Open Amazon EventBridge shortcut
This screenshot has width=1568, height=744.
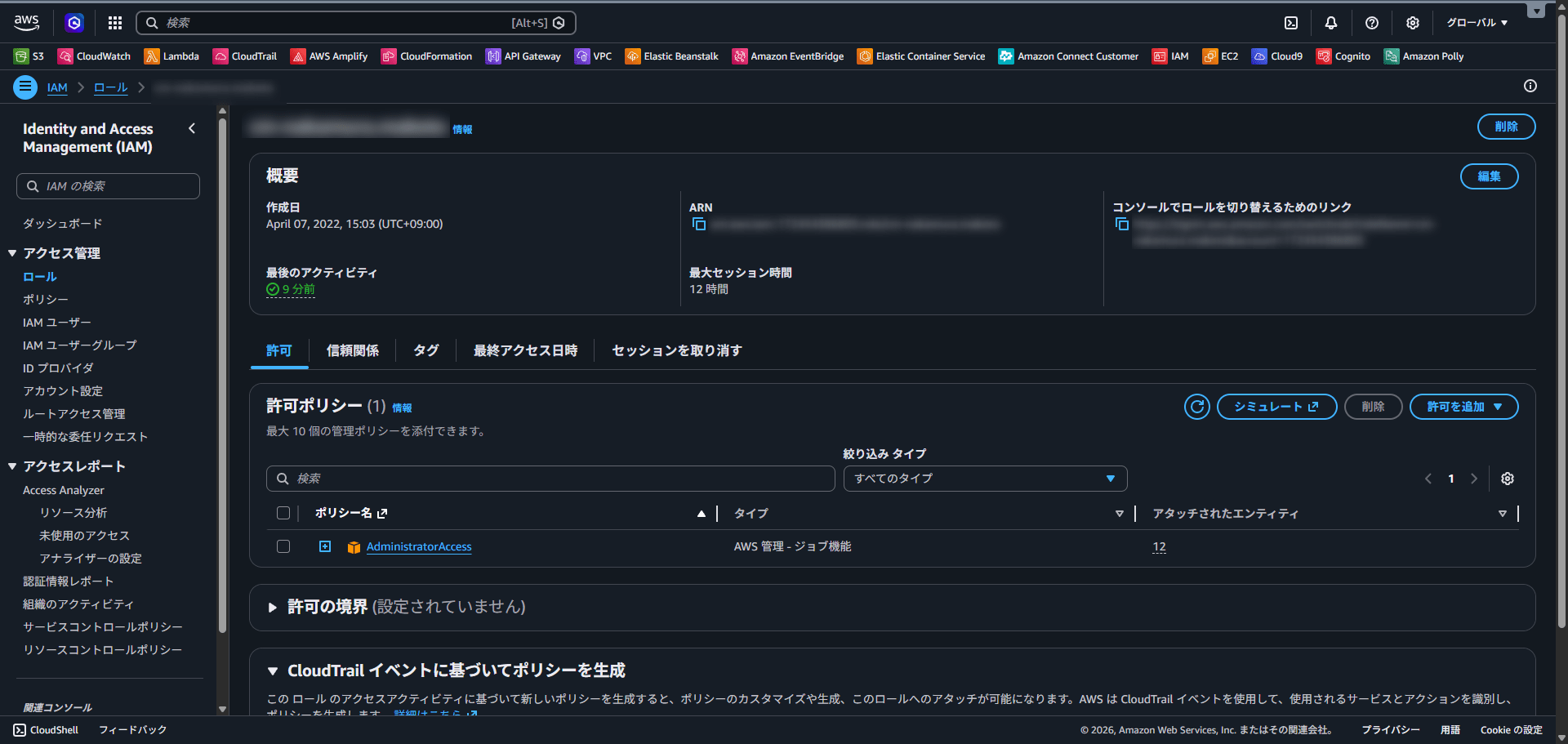[788, 56]
